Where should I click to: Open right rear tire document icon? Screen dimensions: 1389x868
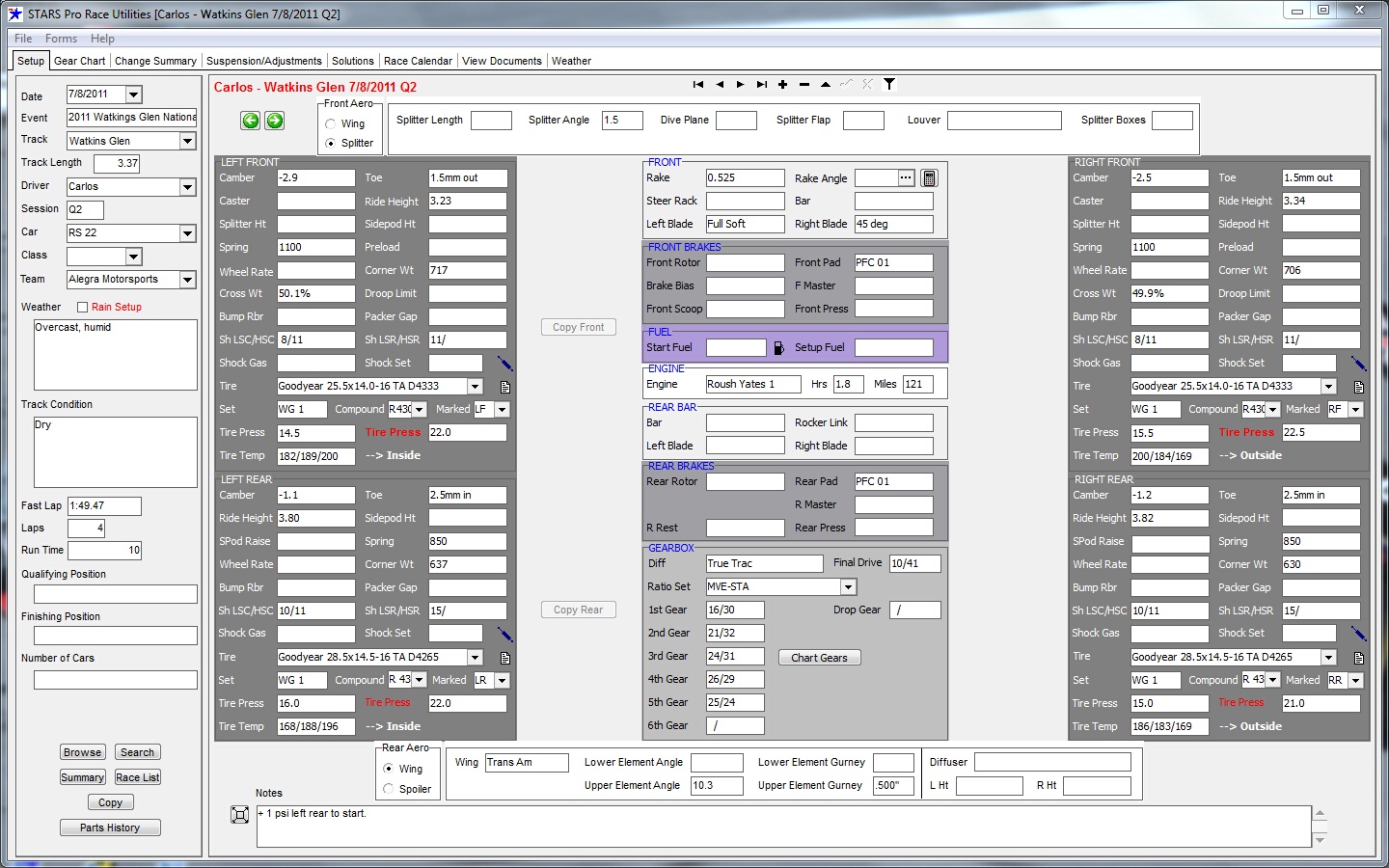[1358, 658]
